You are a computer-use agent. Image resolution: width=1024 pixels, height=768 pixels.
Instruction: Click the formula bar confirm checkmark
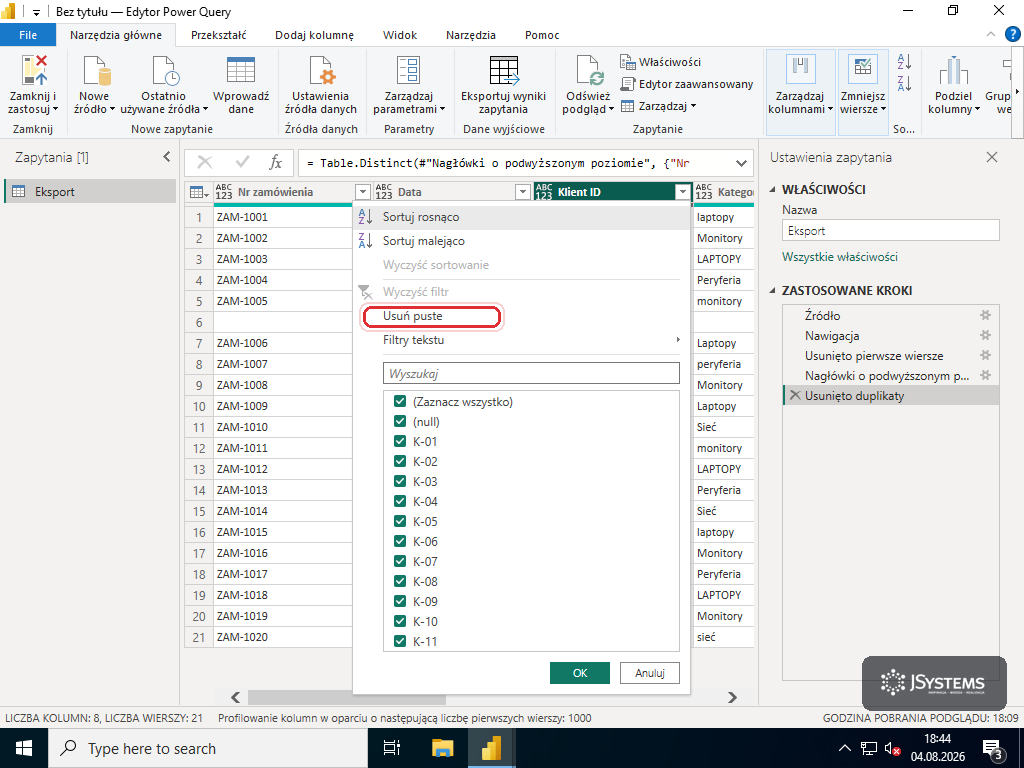point(242,162)
